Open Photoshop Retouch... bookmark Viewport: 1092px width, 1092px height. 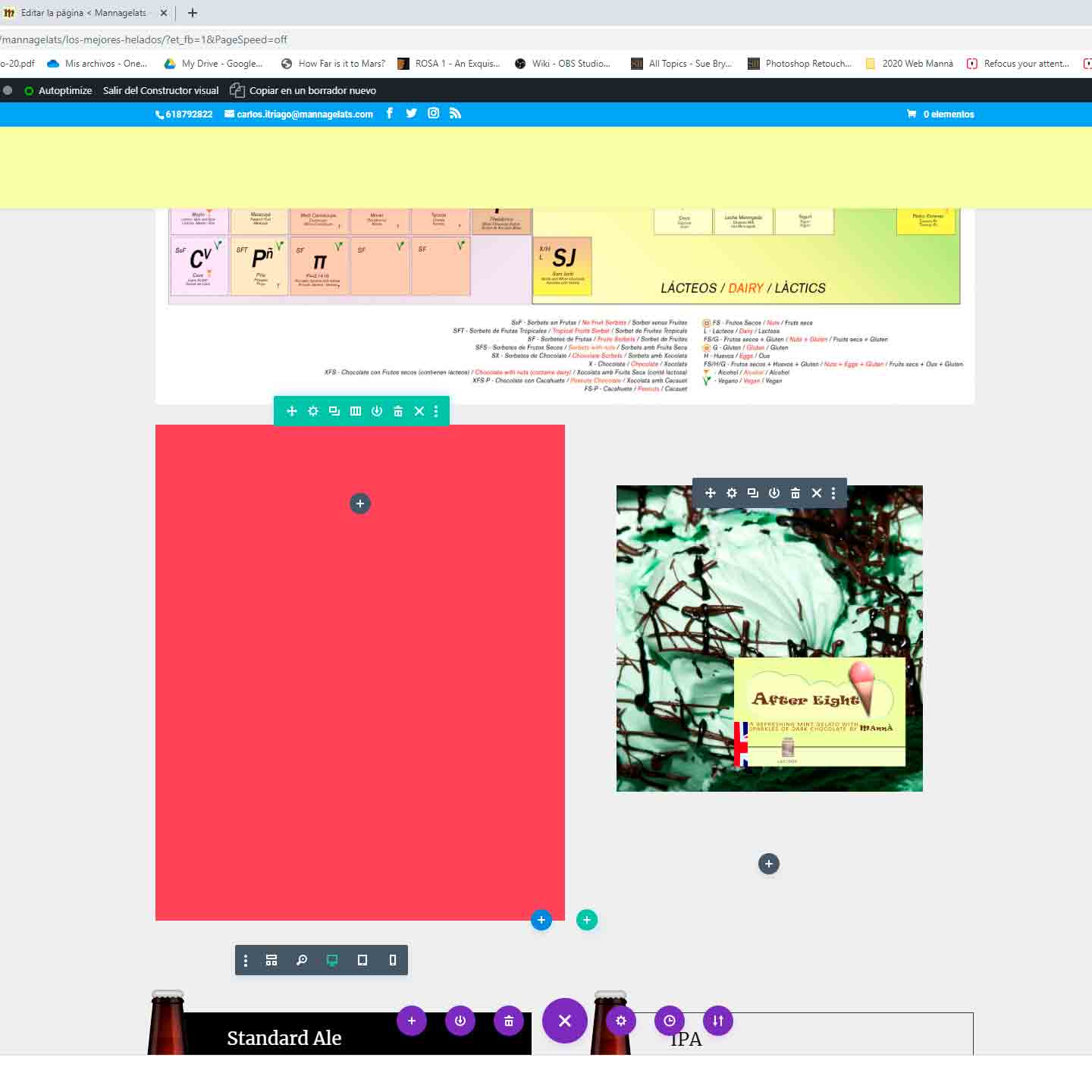[x=799, y=64]
